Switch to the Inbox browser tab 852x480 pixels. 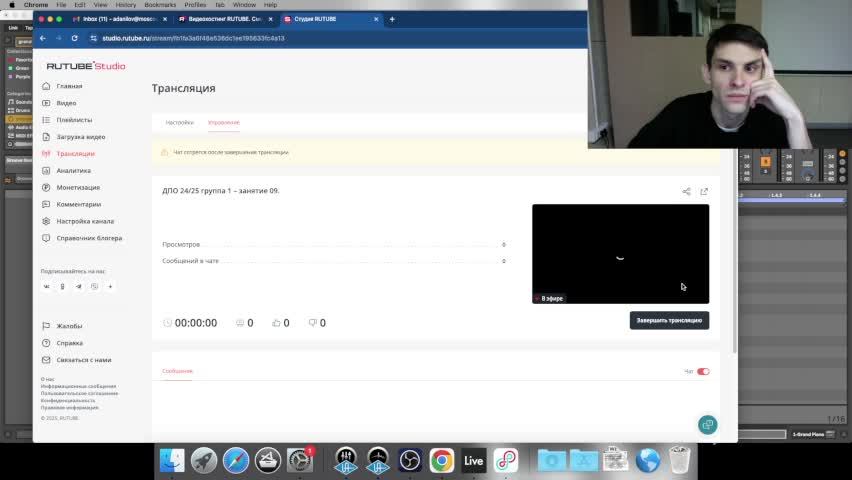tap(120, 19)
